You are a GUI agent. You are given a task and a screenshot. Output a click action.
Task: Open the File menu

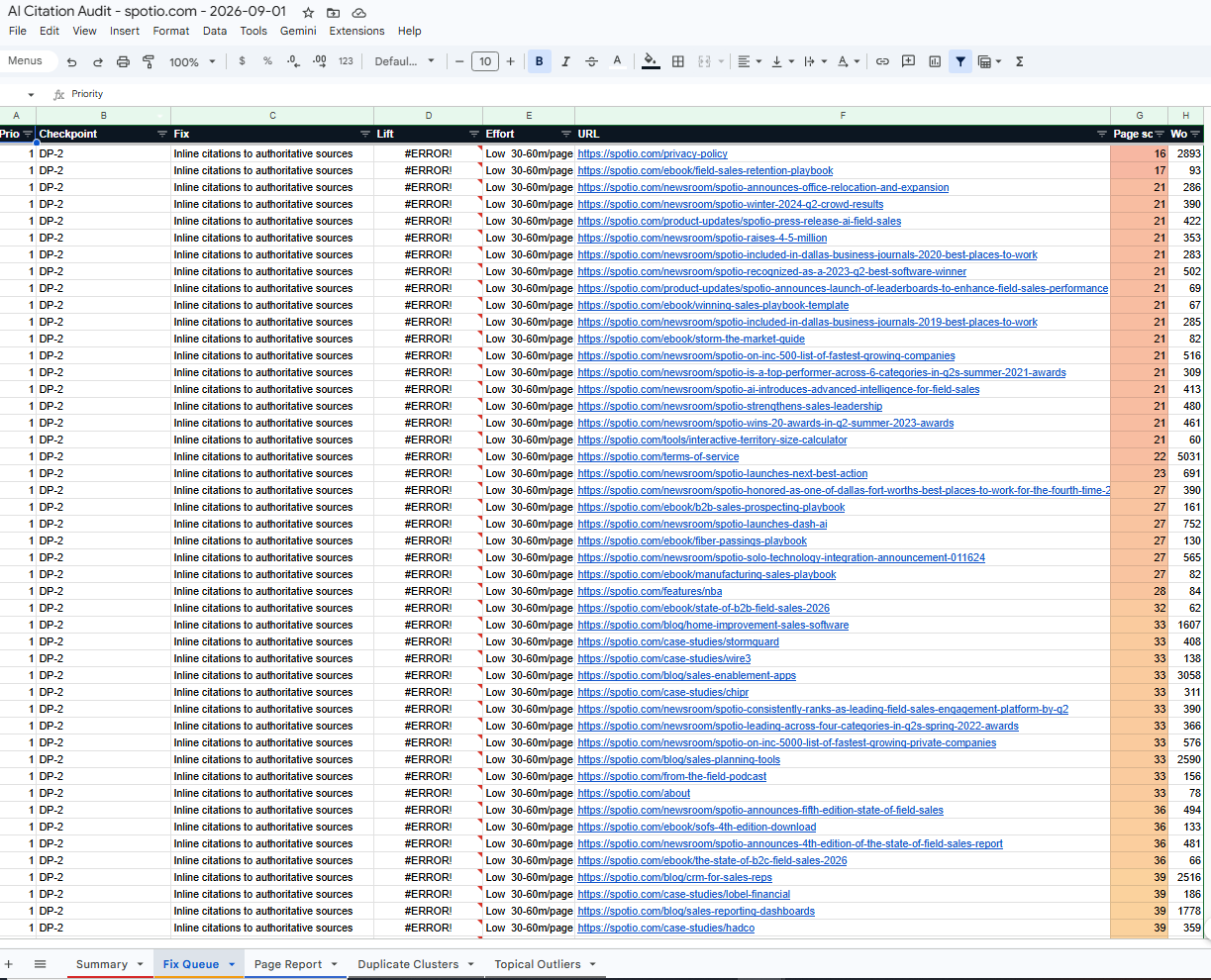coord(18,31)
